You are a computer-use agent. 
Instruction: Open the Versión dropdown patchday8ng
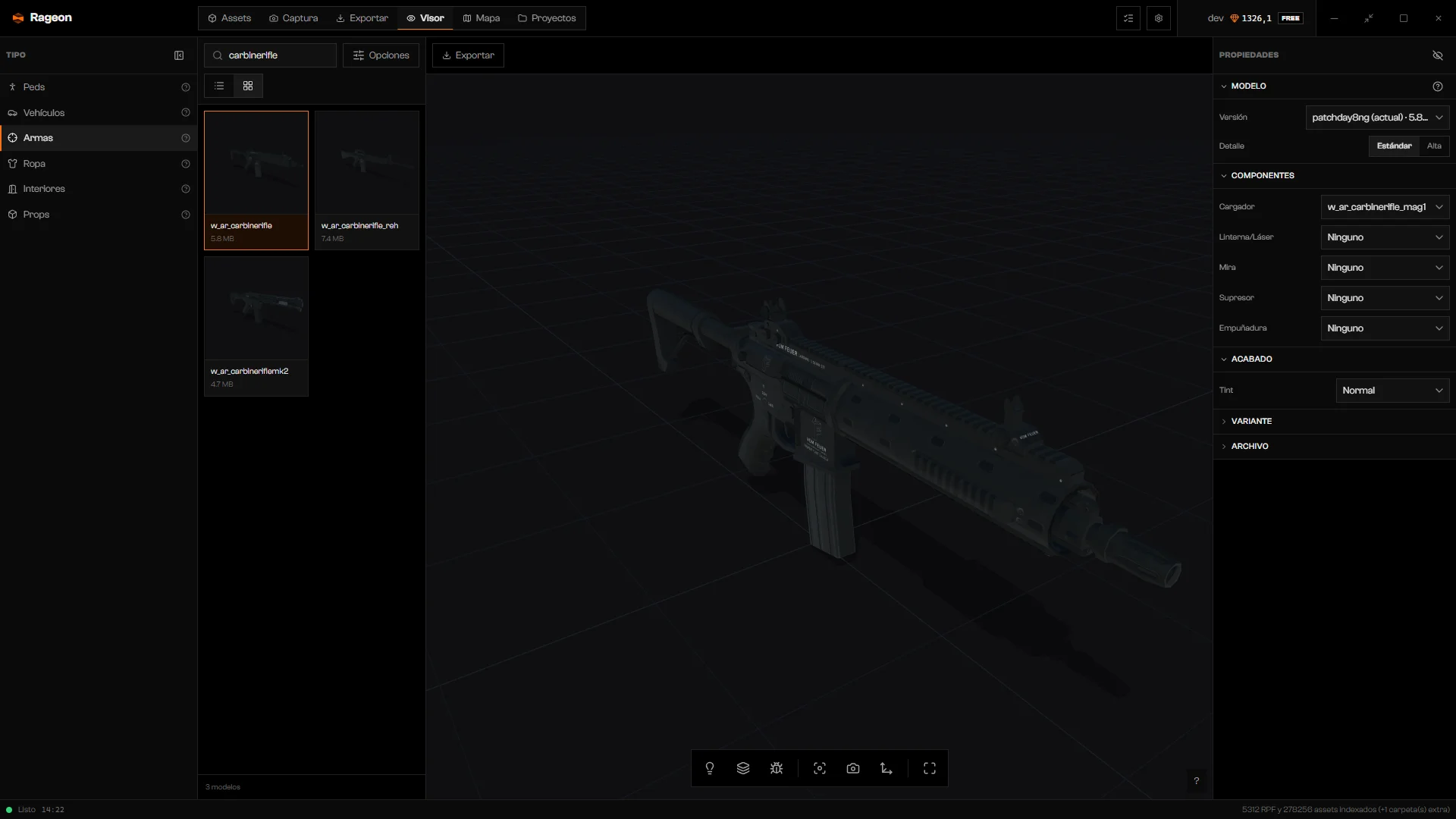point(1377,118)
